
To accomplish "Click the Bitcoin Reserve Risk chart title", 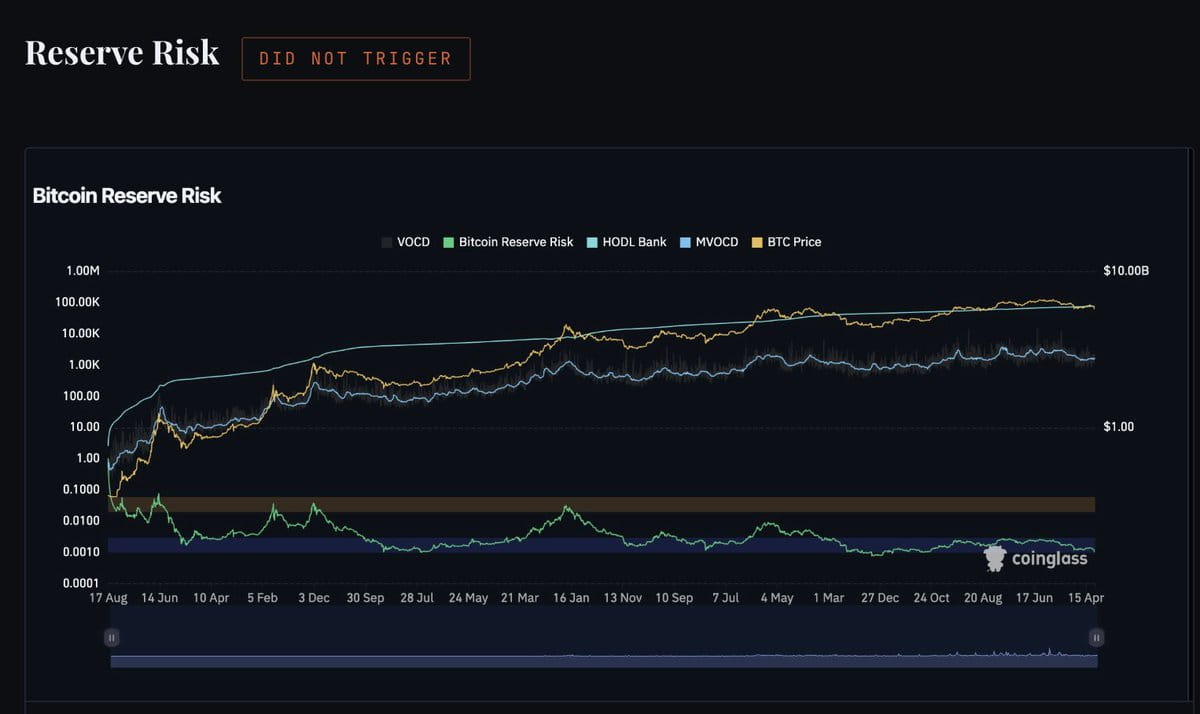I will (127, 196).
